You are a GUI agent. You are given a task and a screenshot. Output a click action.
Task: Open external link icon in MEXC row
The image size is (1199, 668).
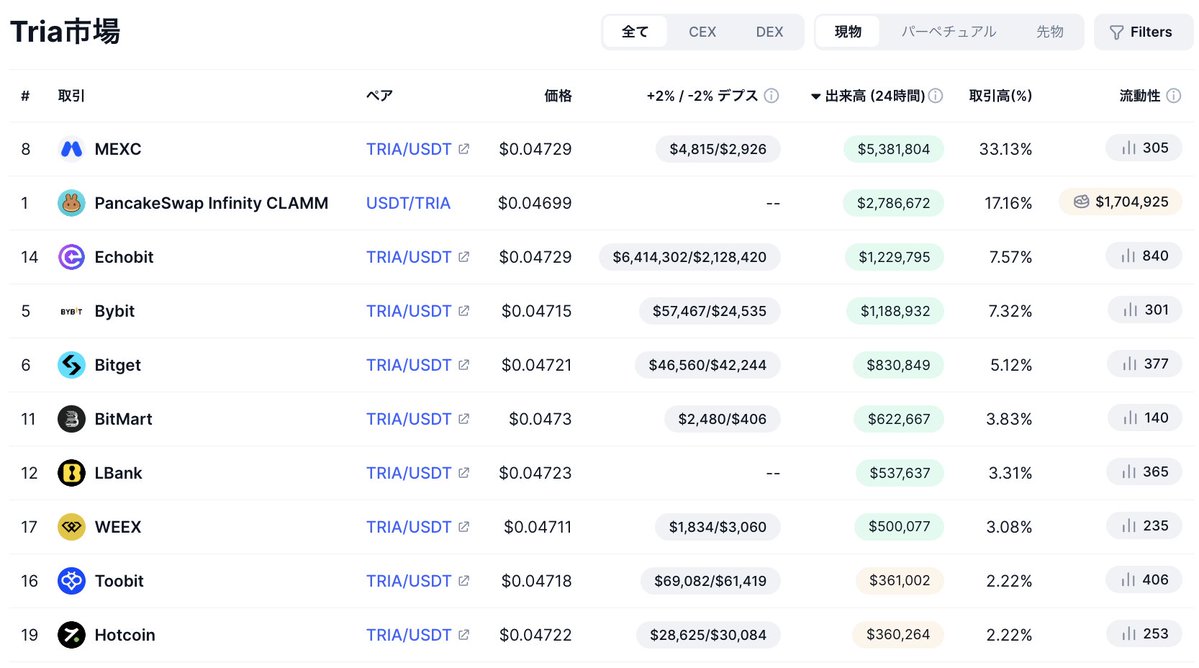[463, 149]
